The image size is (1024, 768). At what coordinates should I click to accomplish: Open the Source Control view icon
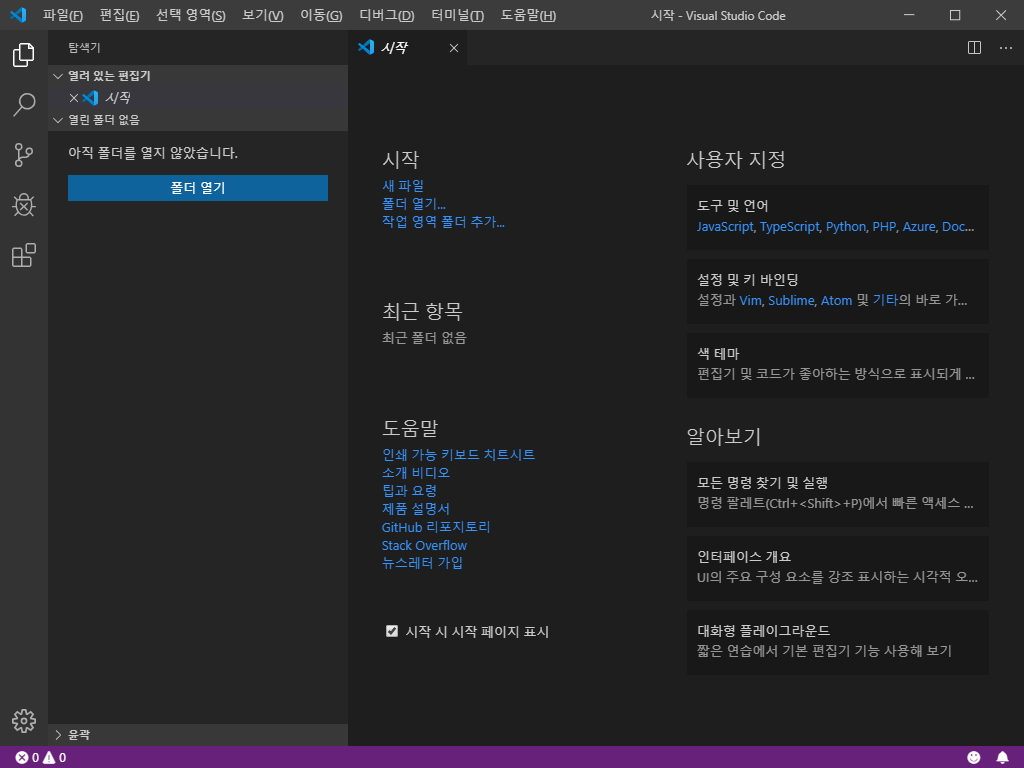click(24, 155)
